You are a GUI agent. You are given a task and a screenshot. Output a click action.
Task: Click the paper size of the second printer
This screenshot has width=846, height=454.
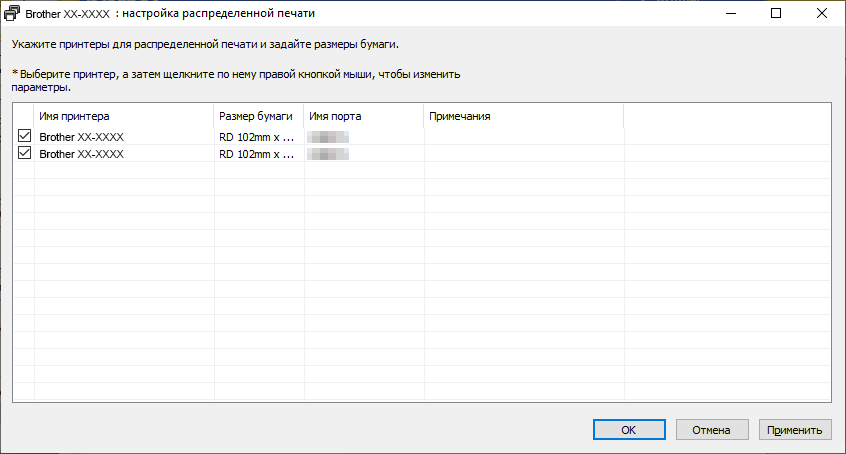pos(257,155)
